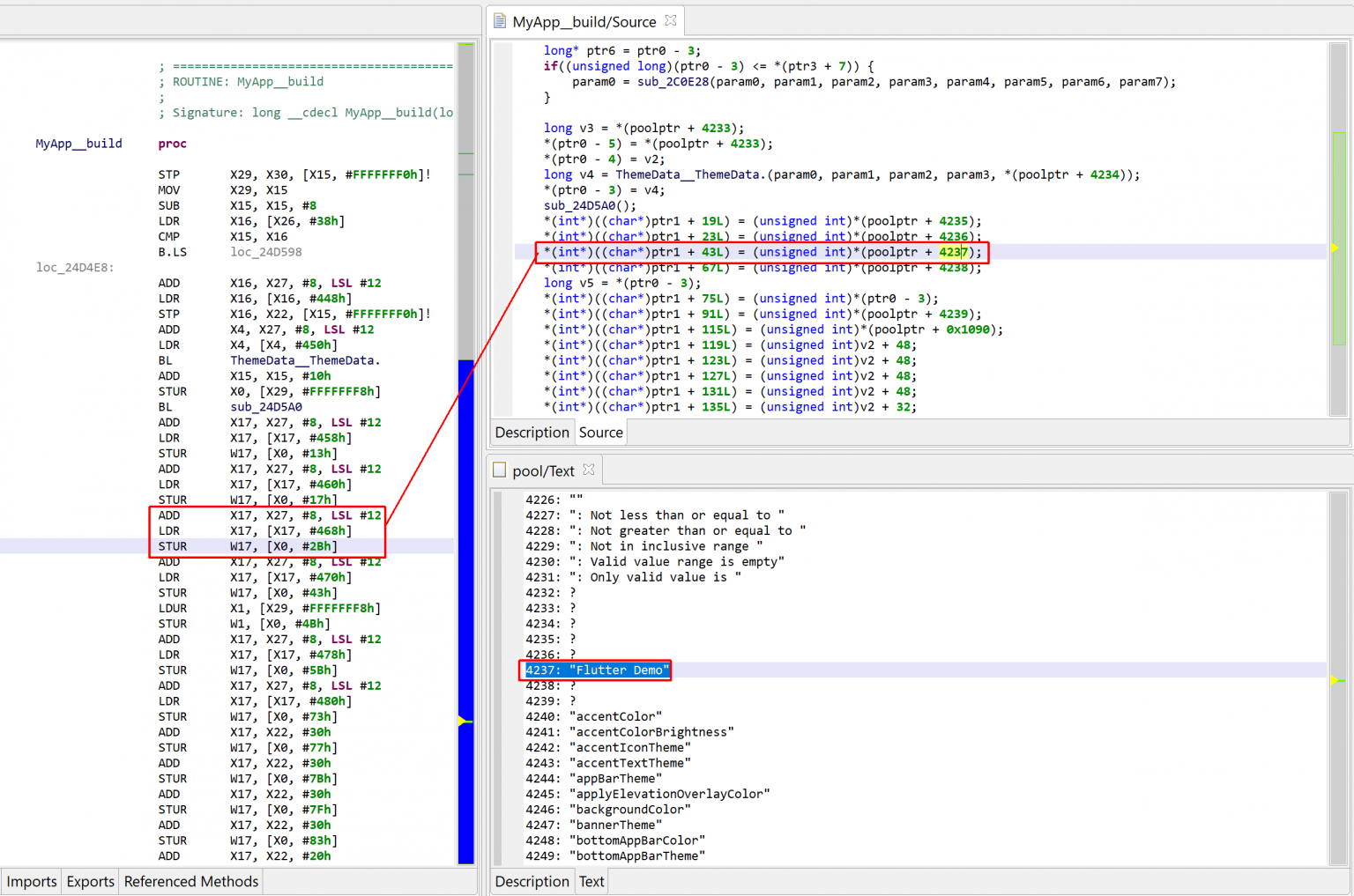
Task: Select the MyApp__build procedure name
Action: [78, 144]
